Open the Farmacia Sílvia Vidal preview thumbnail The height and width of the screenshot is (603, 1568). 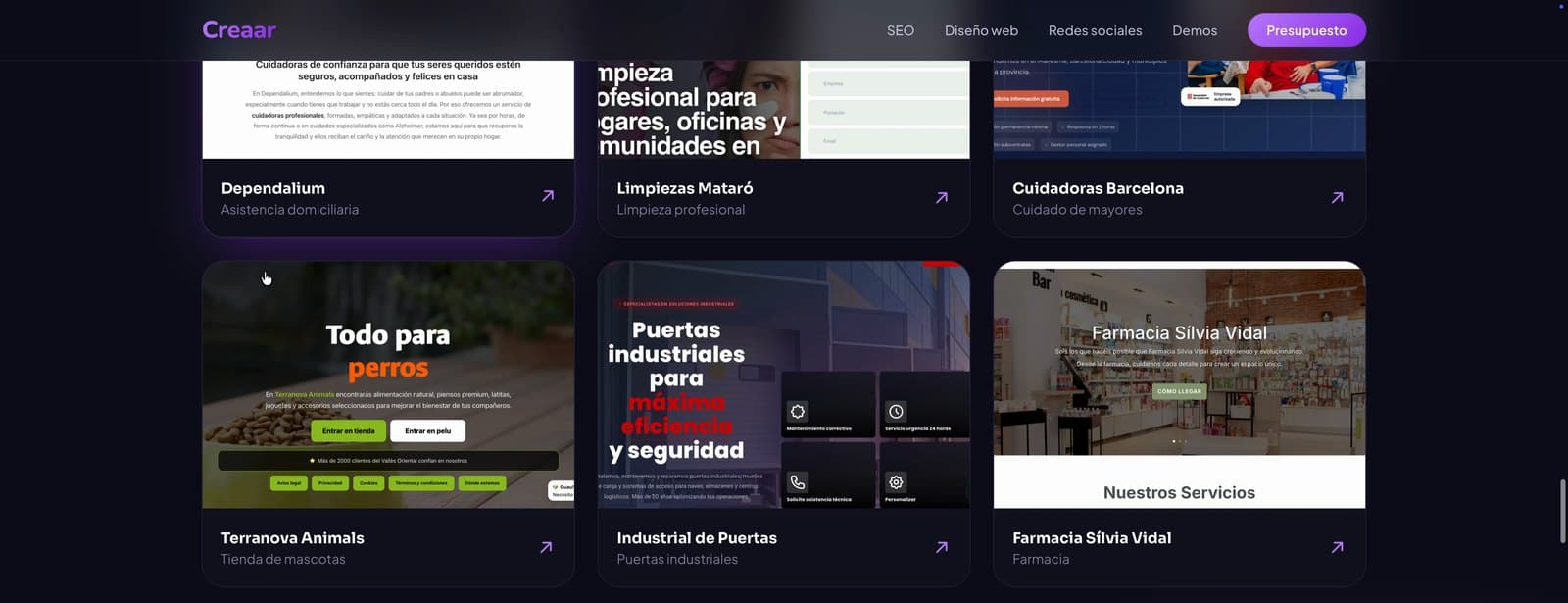click(1179, 384)
